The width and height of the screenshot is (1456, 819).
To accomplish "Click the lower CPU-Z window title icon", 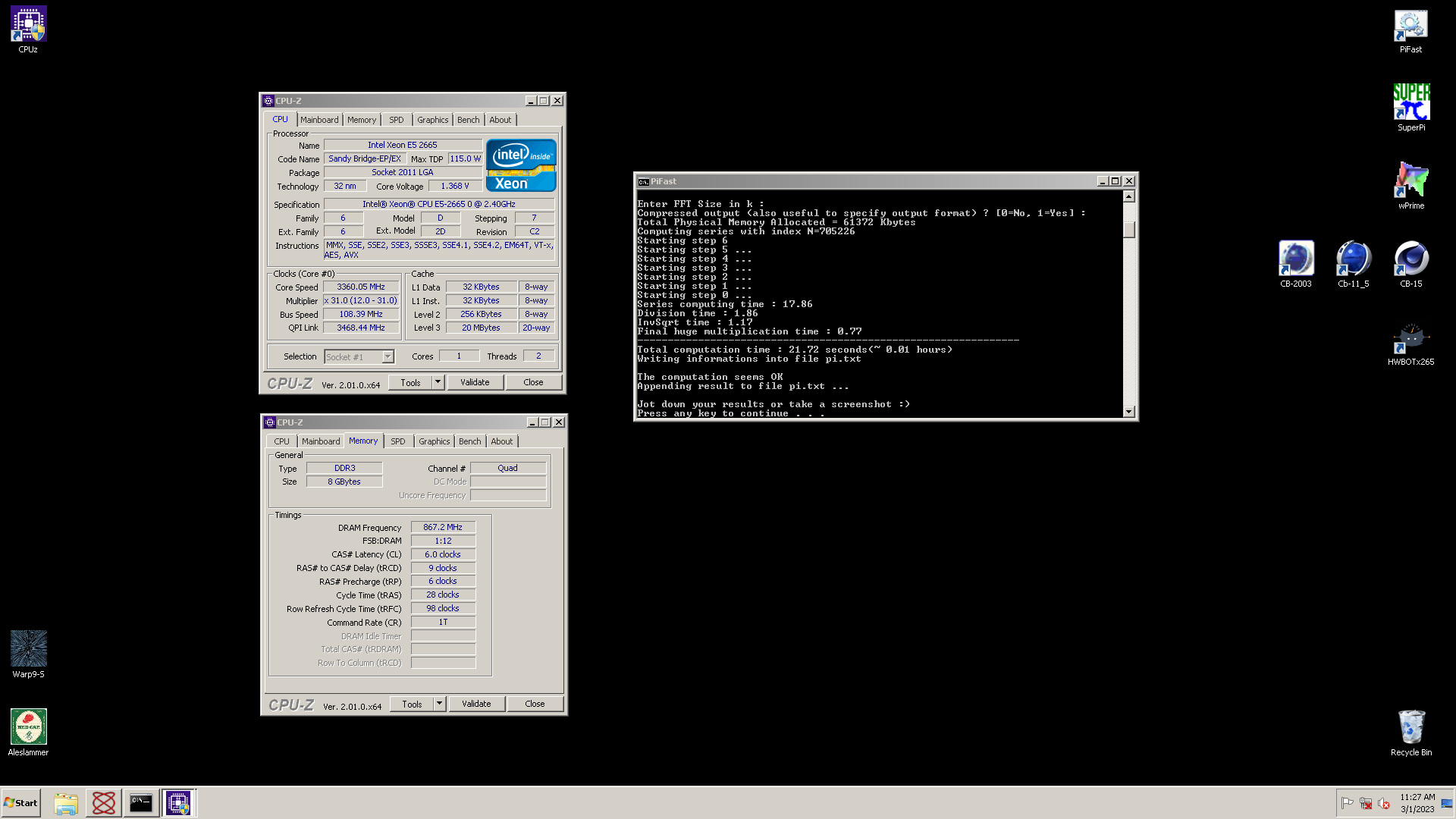I will tap(269, 422).
